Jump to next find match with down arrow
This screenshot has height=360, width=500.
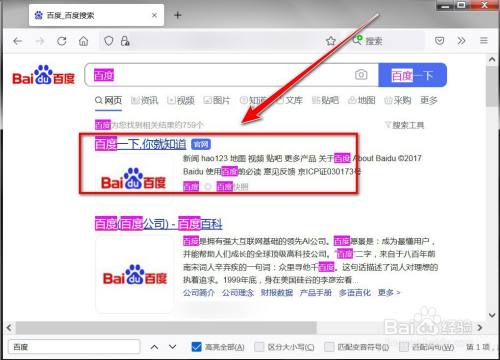pyautogui.click(x=173, y=347)
